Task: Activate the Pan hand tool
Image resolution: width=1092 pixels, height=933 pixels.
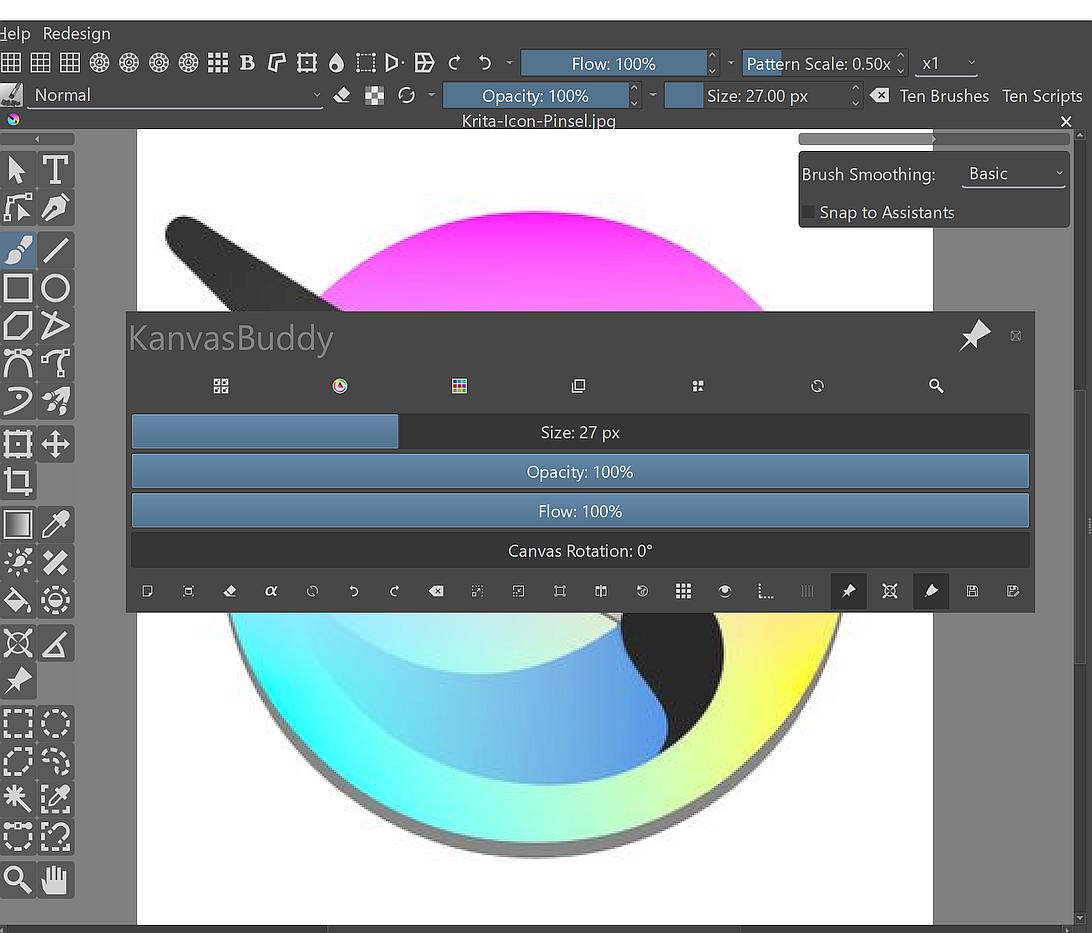Action: [56, 880]
